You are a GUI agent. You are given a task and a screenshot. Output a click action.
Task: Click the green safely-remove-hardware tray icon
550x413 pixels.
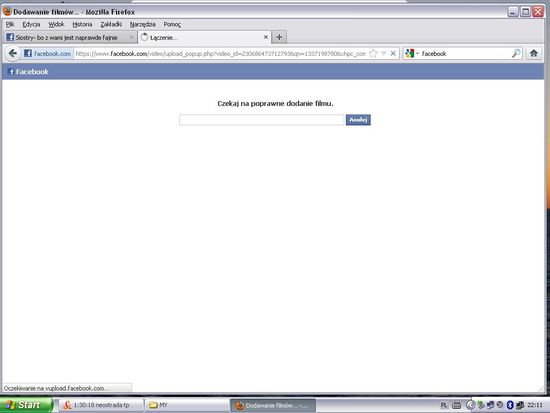(x=481, y=405)
